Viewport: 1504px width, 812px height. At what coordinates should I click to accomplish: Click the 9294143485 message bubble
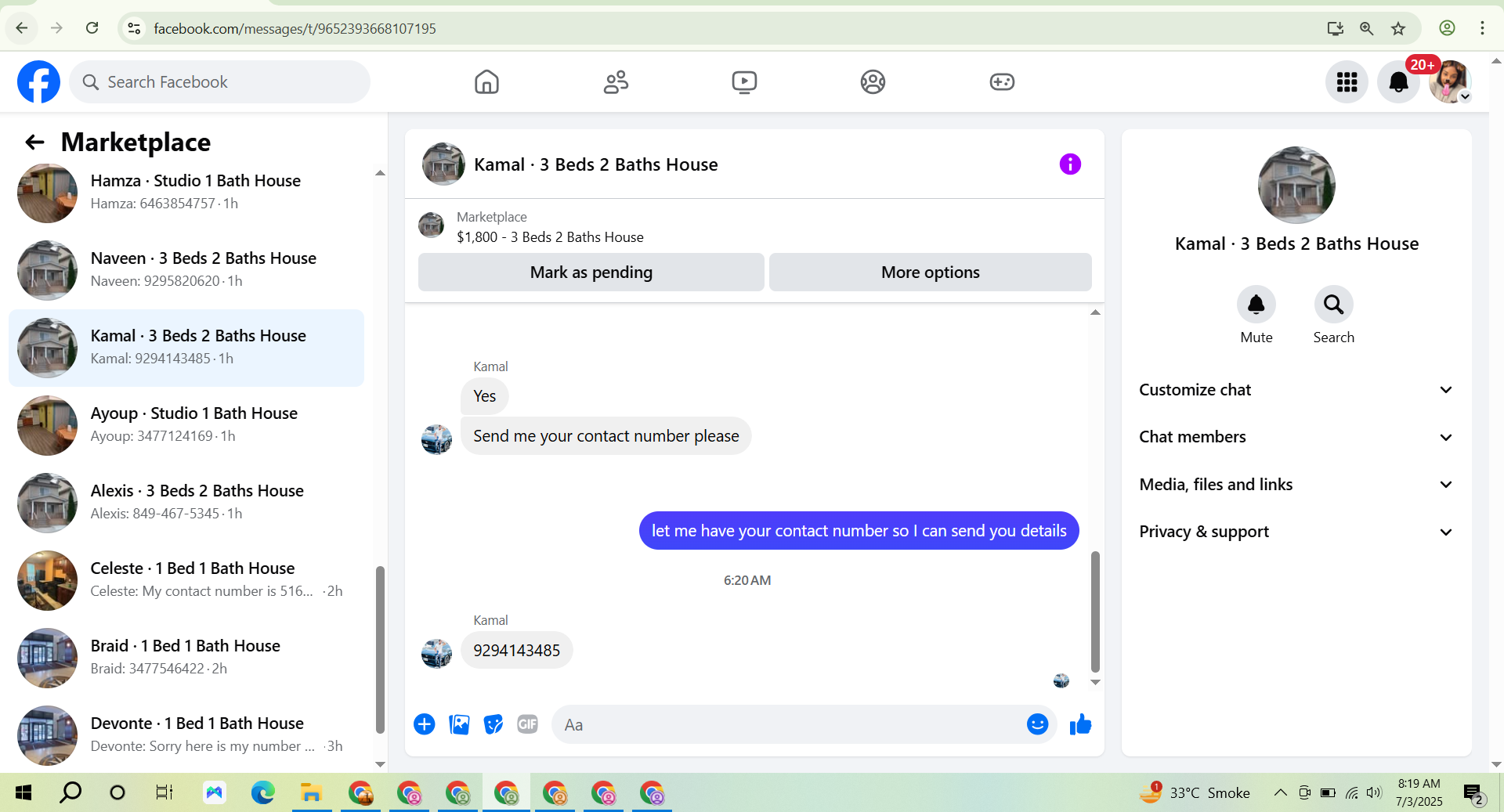(x=516, y=650)
